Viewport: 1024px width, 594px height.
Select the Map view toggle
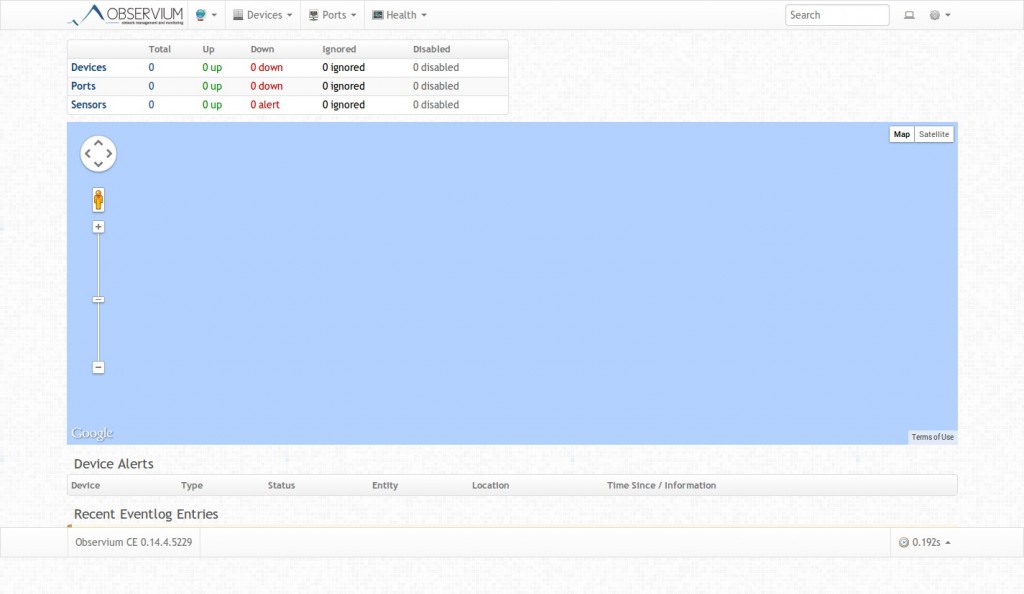pyautogui.click(x=902, y=133)
